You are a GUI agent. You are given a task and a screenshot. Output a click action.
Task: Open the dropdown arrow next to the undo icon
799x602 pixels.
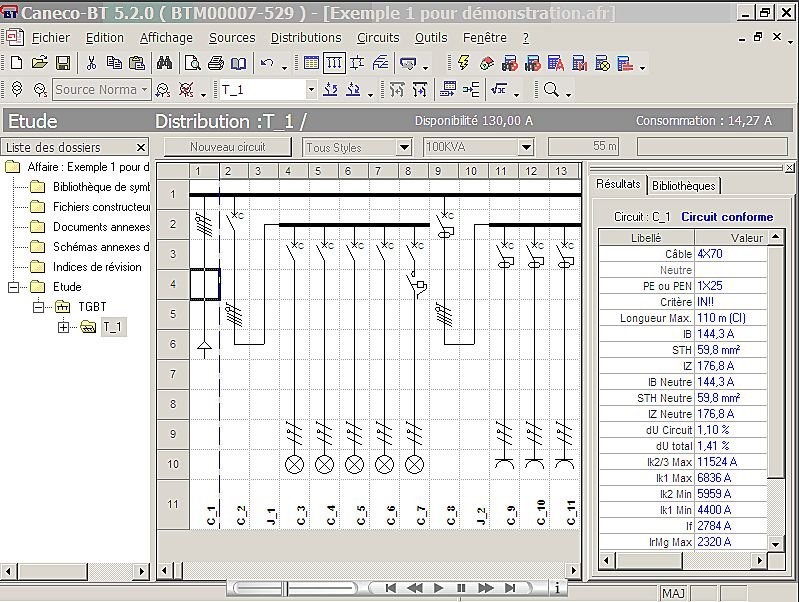point(284,67)
